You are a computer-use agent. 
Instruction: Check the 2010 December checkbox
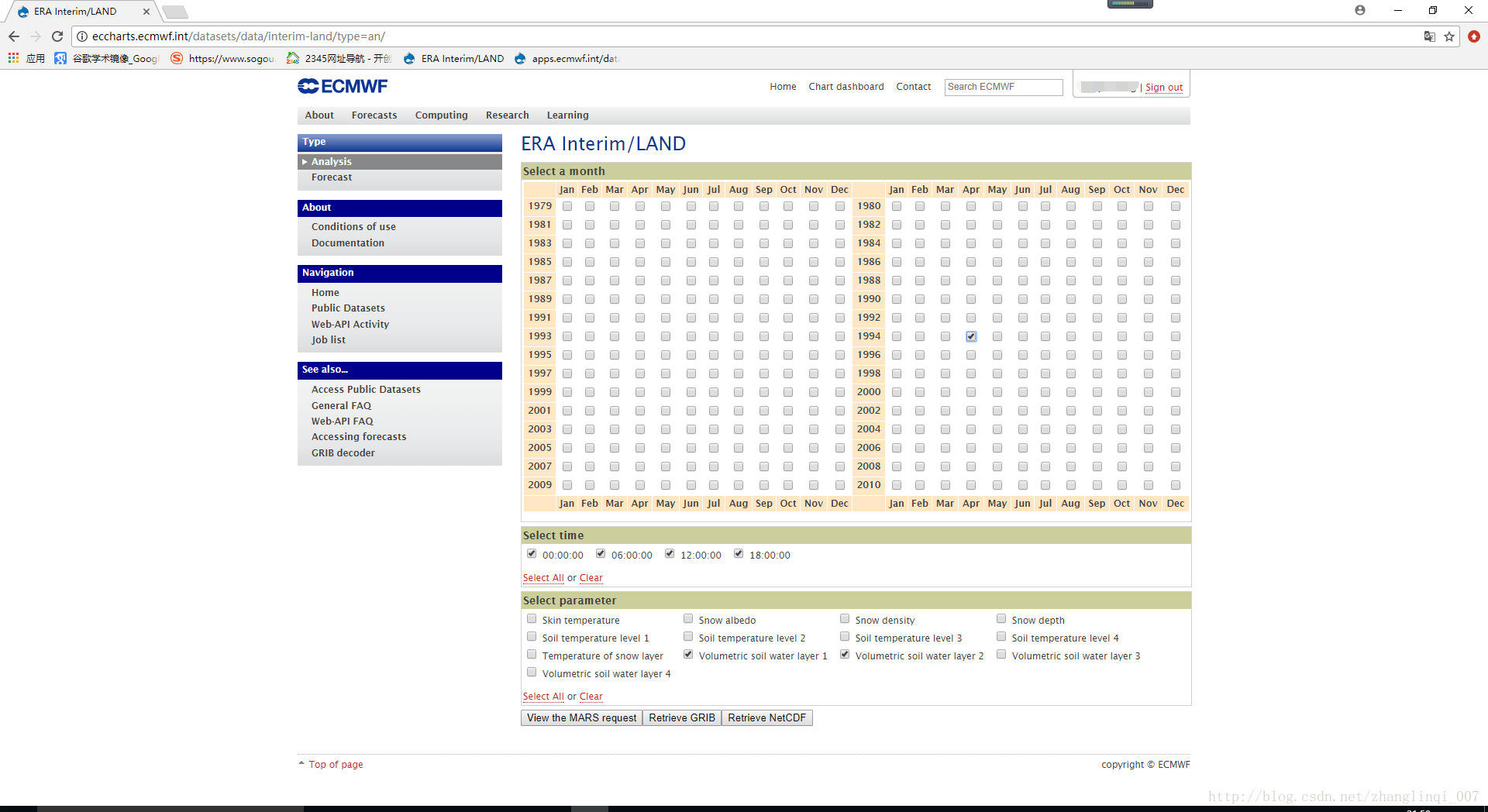1176,485
